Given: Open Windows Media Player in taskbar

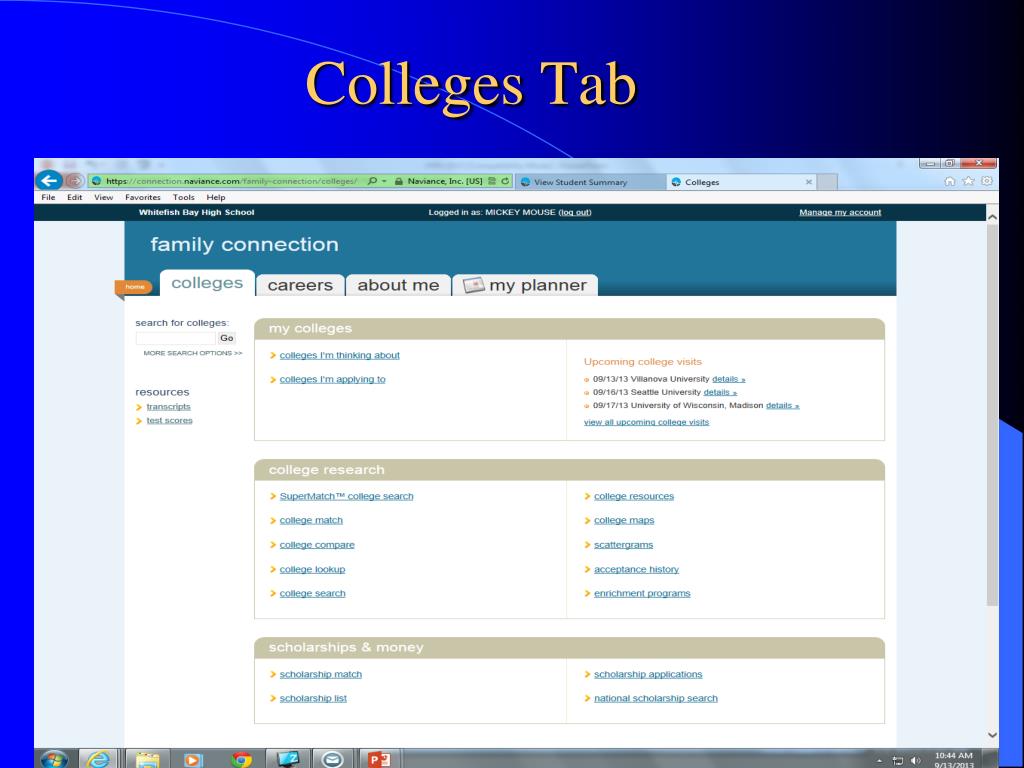Looking at the screenshot, I should pos(193,760).
